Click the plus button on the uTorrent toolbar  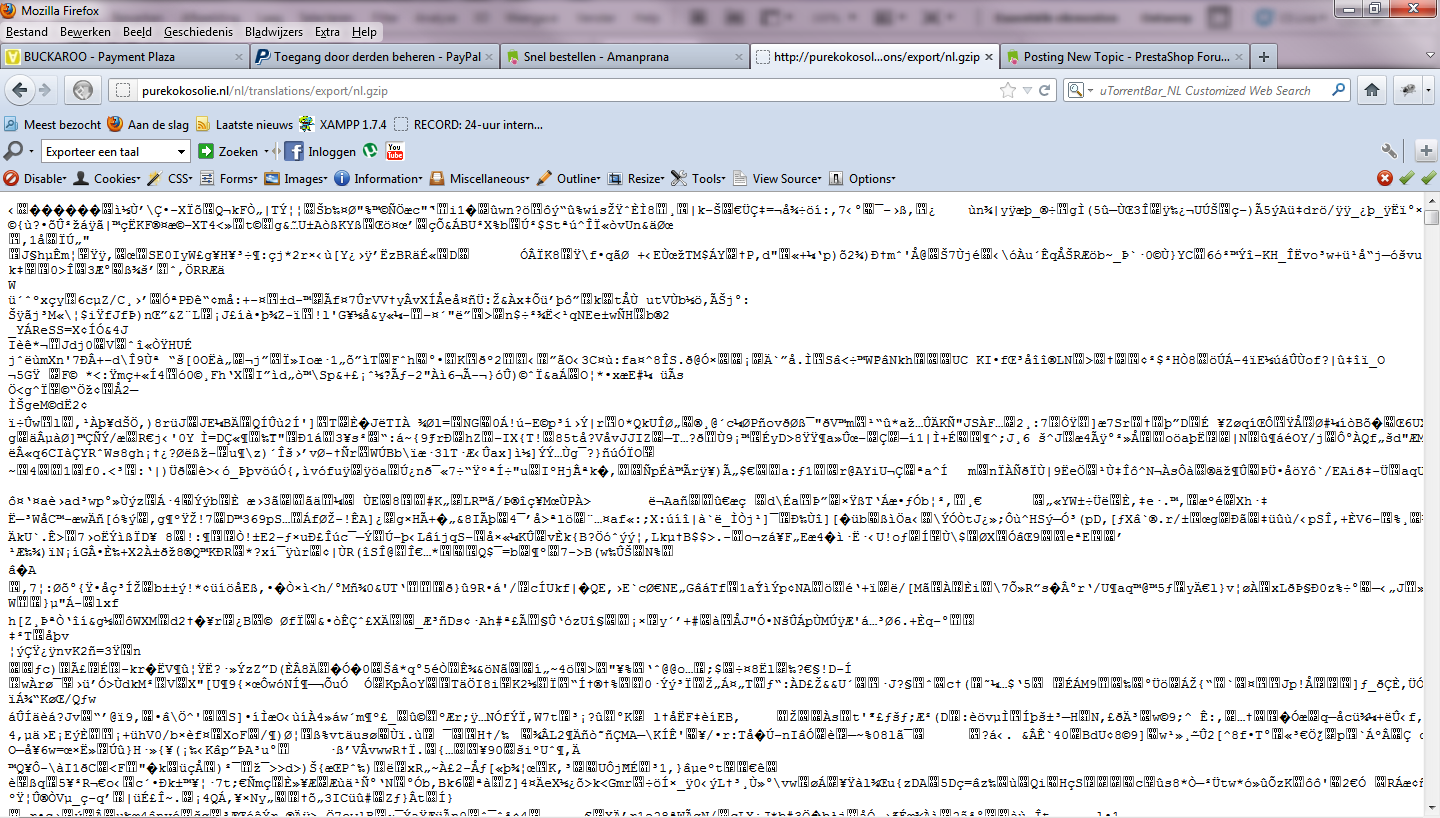coord(1426,151)
